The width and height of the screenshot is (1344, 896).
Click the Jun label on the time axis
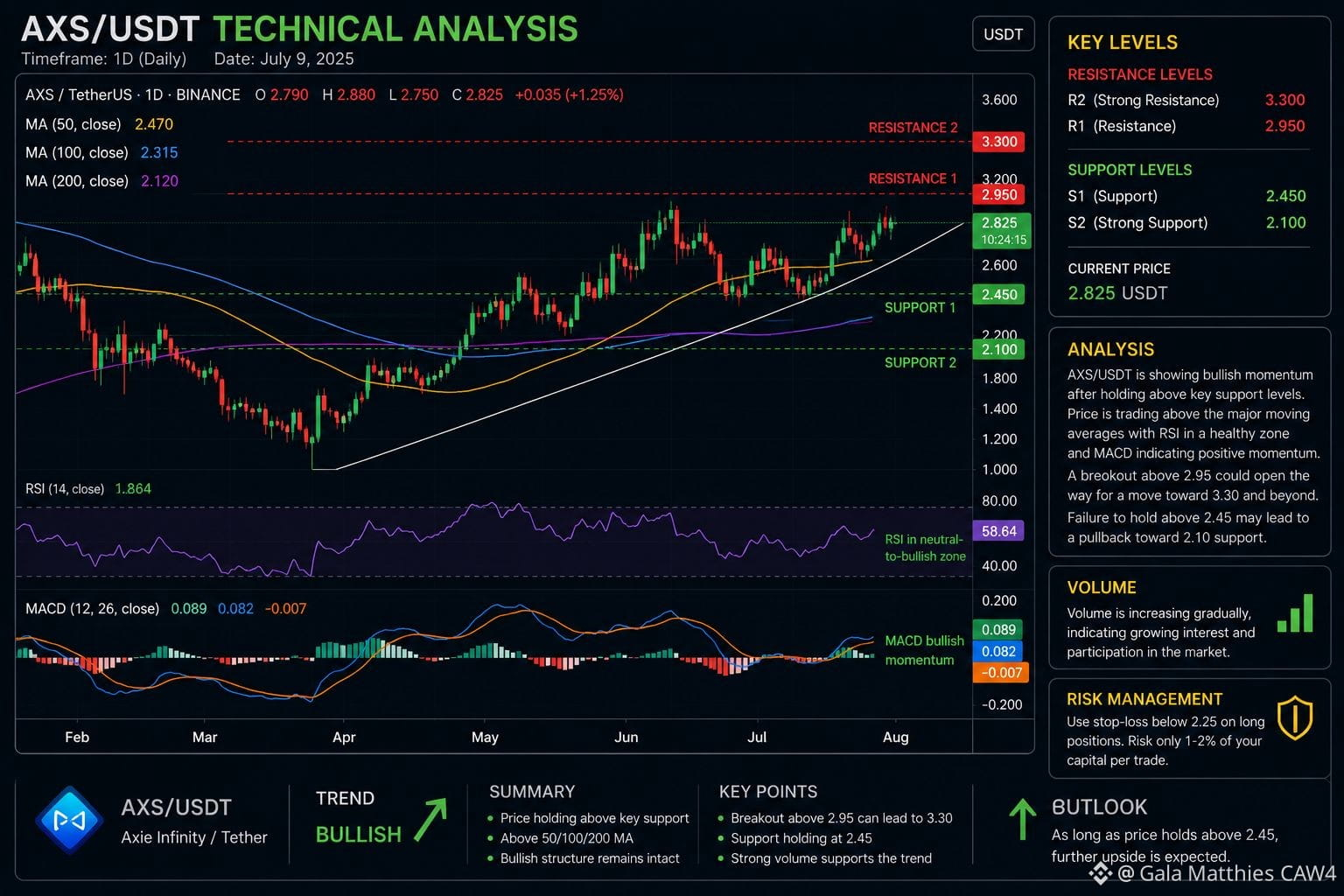point(626,737)
